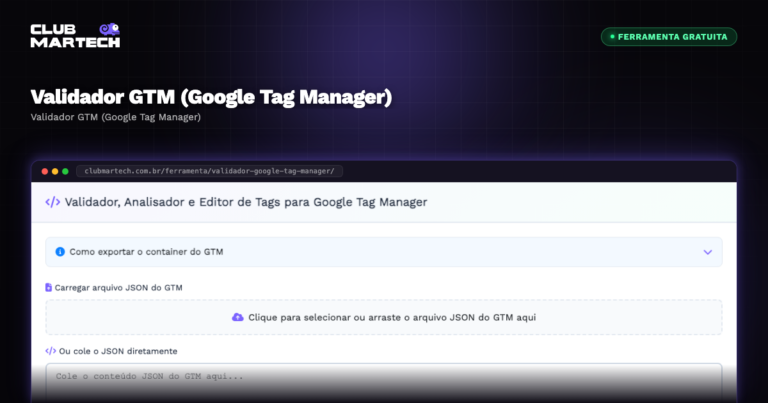Screen dimensions: 768x403
Task: Click the red window dot
Action: [45, 171]
